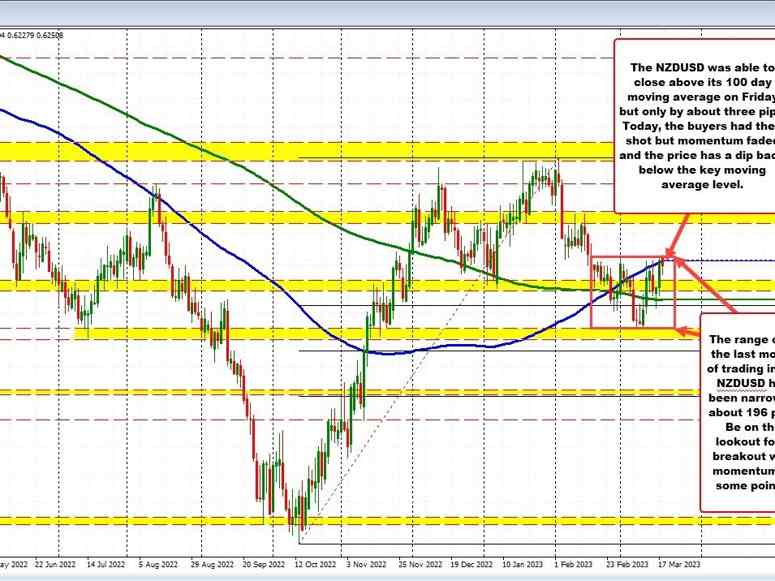
Task: Click the 0.62279 0.62508 price readout
Action: tap(35, 36)
